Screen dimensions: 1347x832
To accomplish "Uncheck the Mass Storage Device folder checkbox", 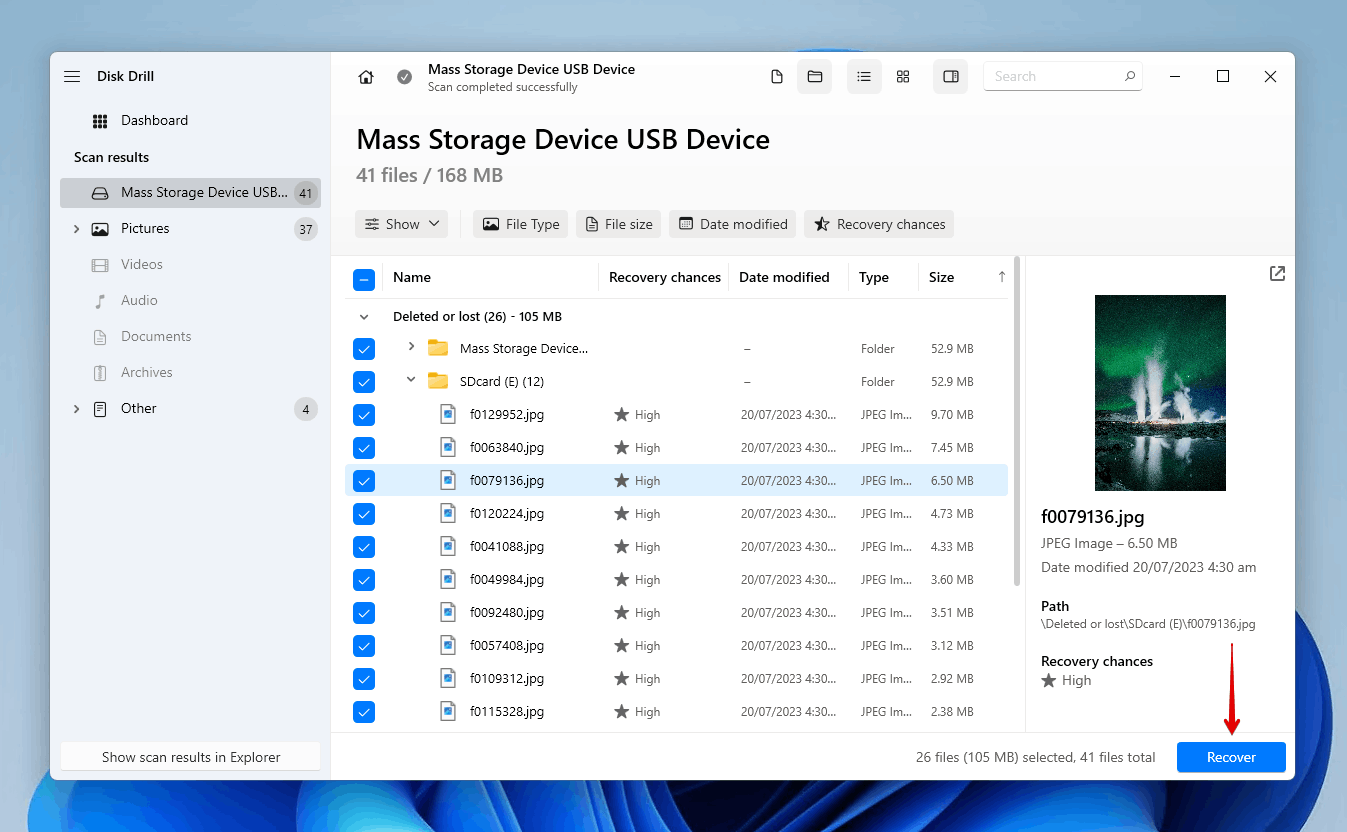I will pos(364,349).
